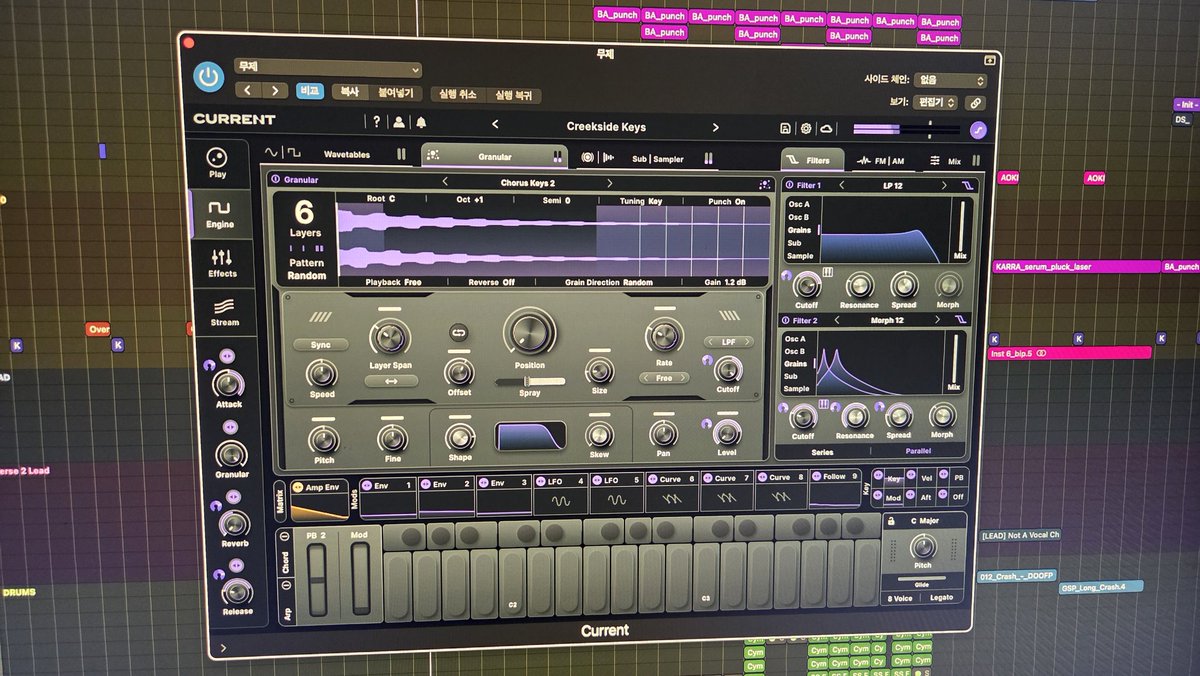Click mod assign icon on Reverb macro

pyautogui.click(x=232, y=496)
